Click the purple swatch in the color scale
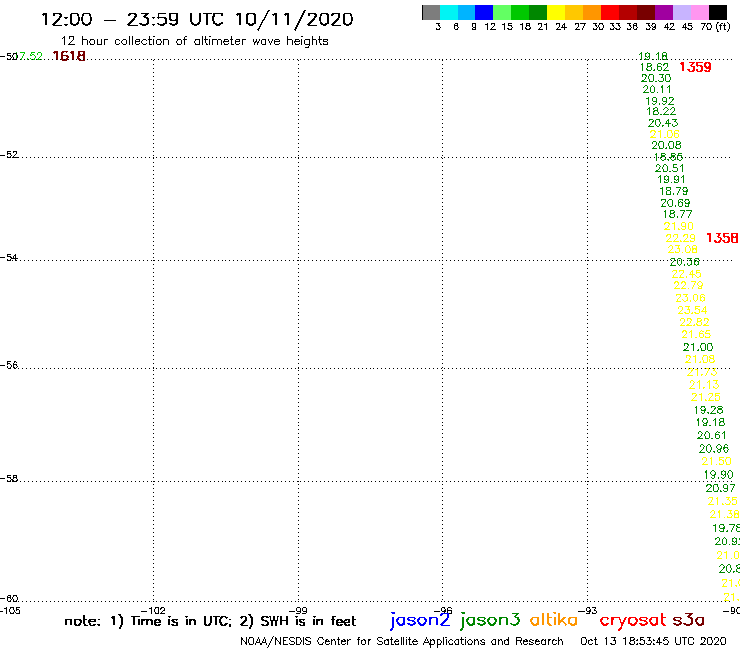Image resolution: width=740 pixels, height=650 pixels. point(664,12)
